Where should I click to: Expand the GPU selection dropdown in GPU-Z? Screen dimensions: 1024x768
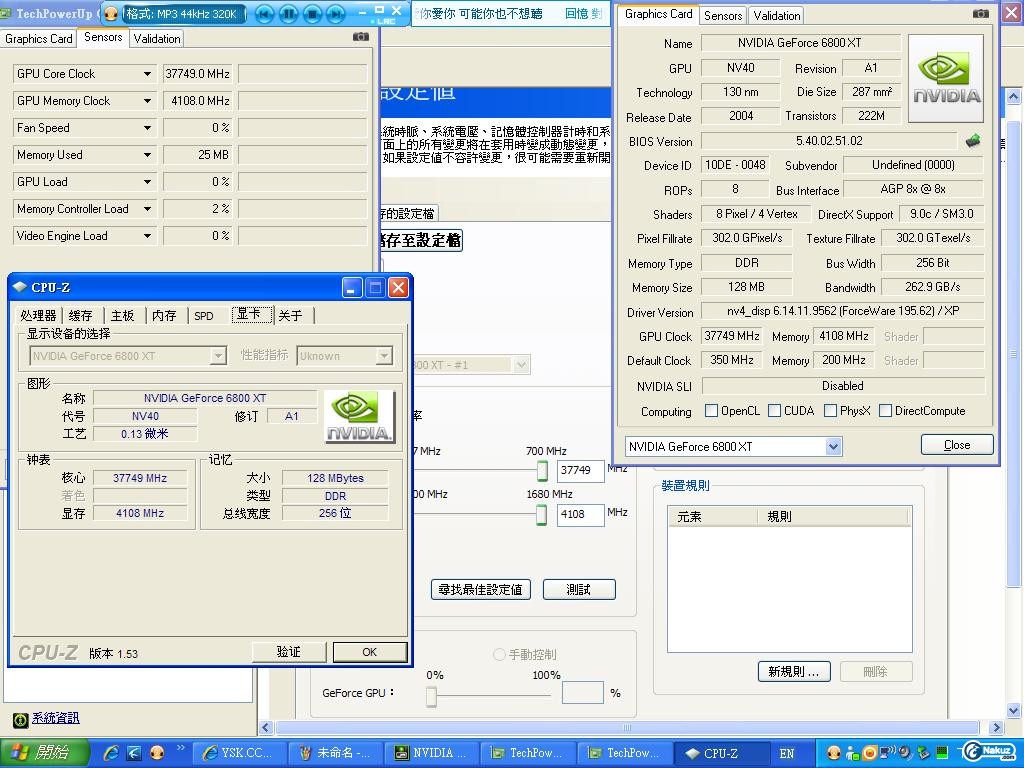pos(833,447)
